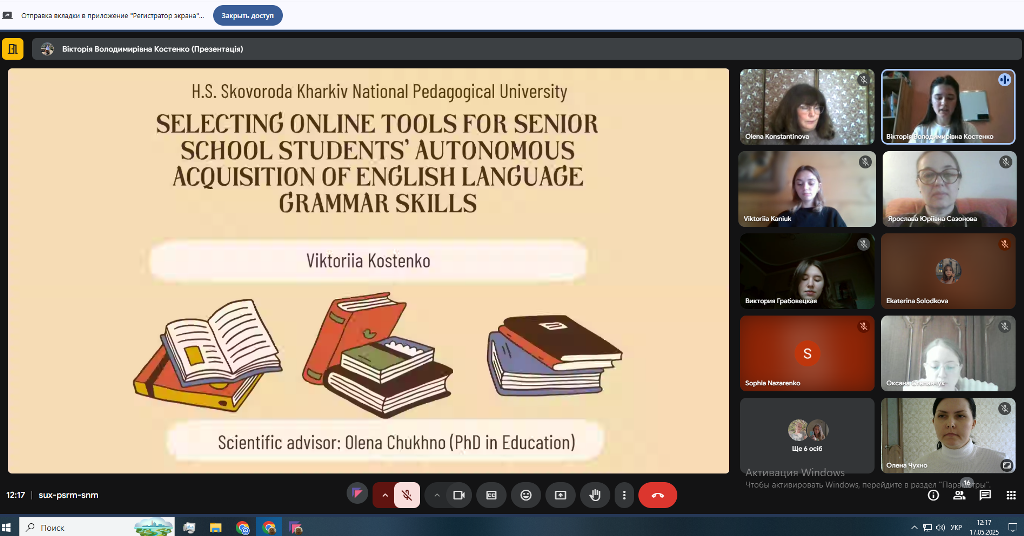Screen dimensions: 1024x536
Task: Click the "Закрыть доступ" stop sharing button
Action: click(x=248, y=15)
